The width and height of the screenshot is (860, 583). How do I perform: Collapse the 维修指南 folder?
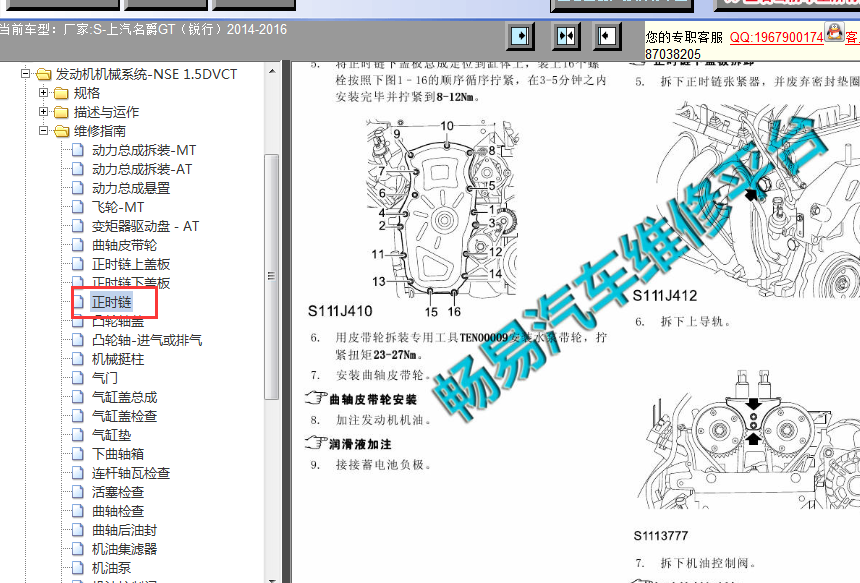pos(43,131)
